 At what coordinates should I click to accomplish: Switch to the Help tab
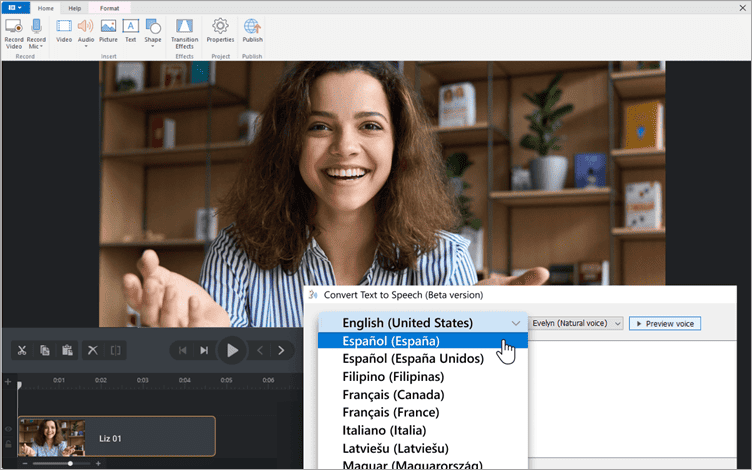pos(74,8)
